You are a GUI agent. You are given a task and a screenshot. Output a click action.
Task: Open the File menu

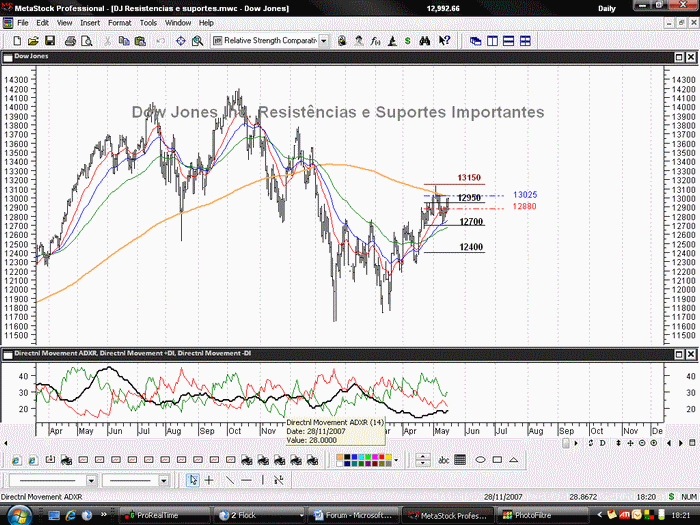point(22,23)
